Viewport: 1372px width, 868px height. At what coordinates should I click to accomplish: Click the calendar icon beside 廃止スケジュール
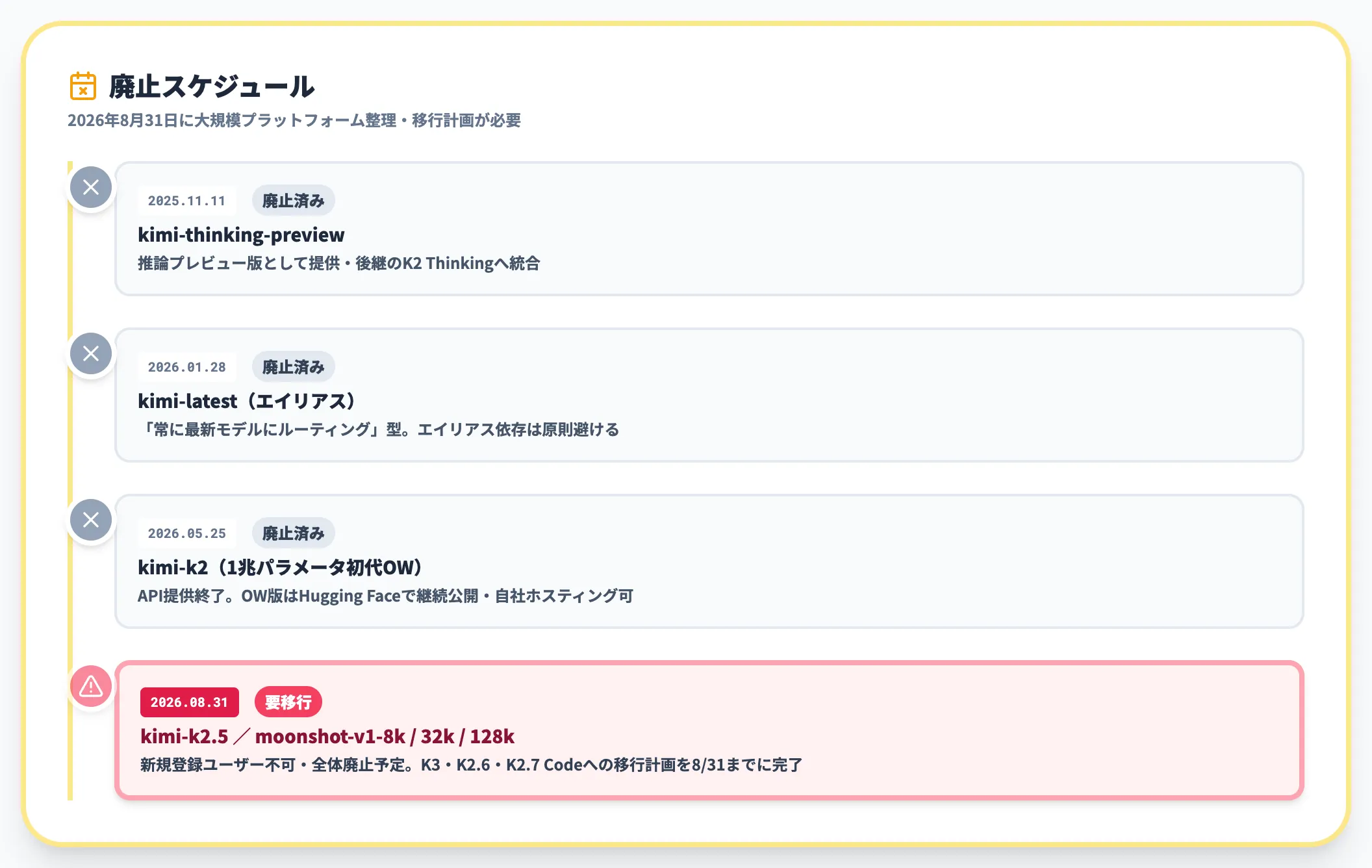(x=83, y=86)
